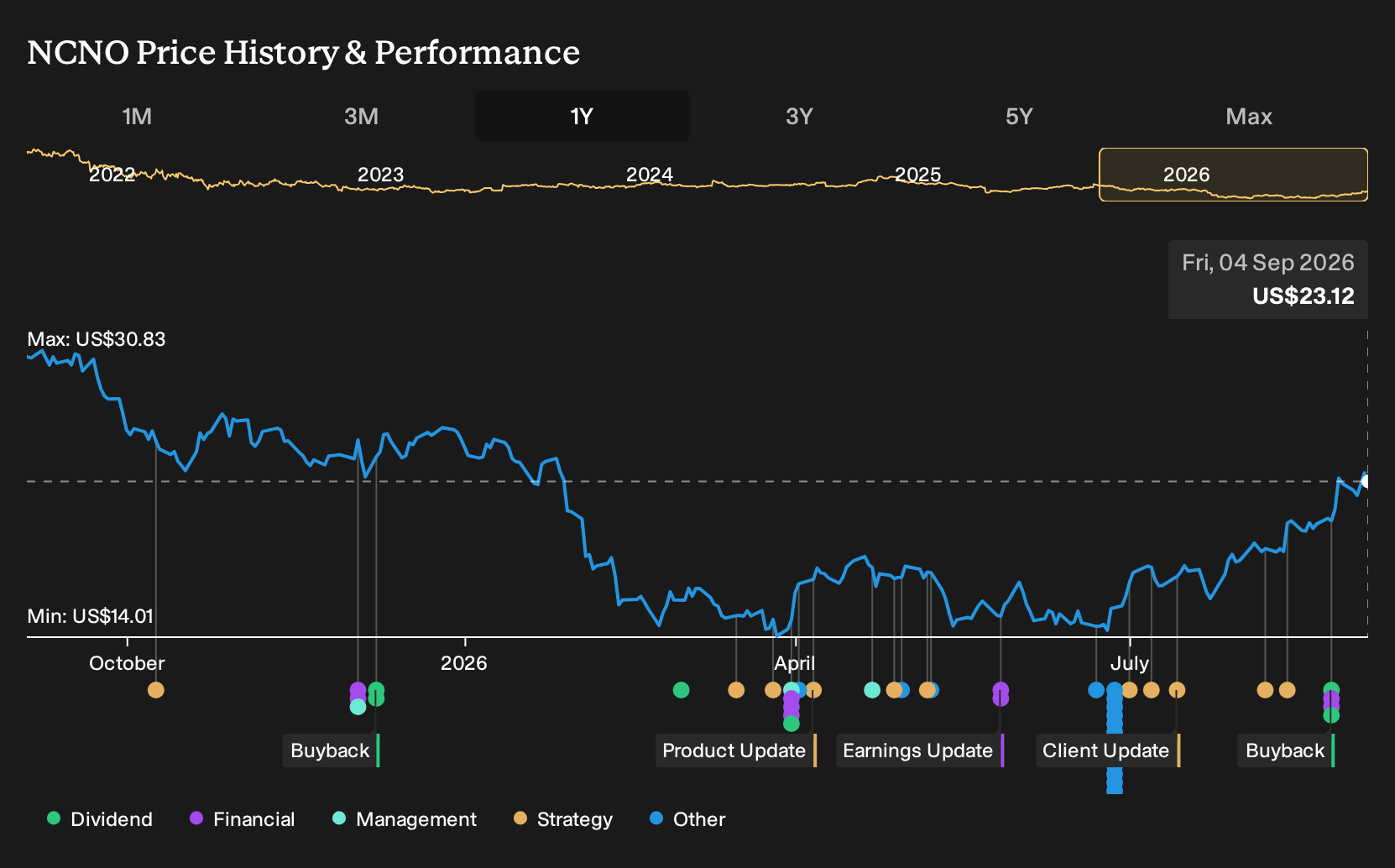This screenshot has height=868, width=1395.
Task: Click the white current price point on line
Action: point(1366,481)
